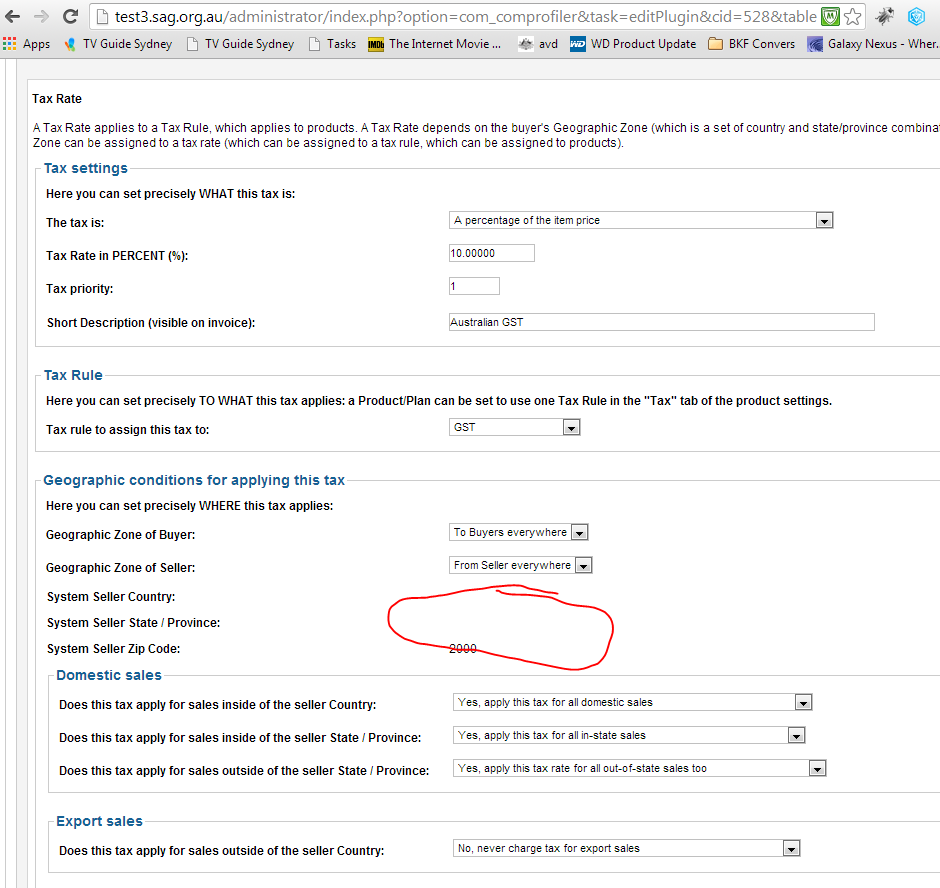Expand the GST tax rule dropdown
940x888 pixels.
514,428
